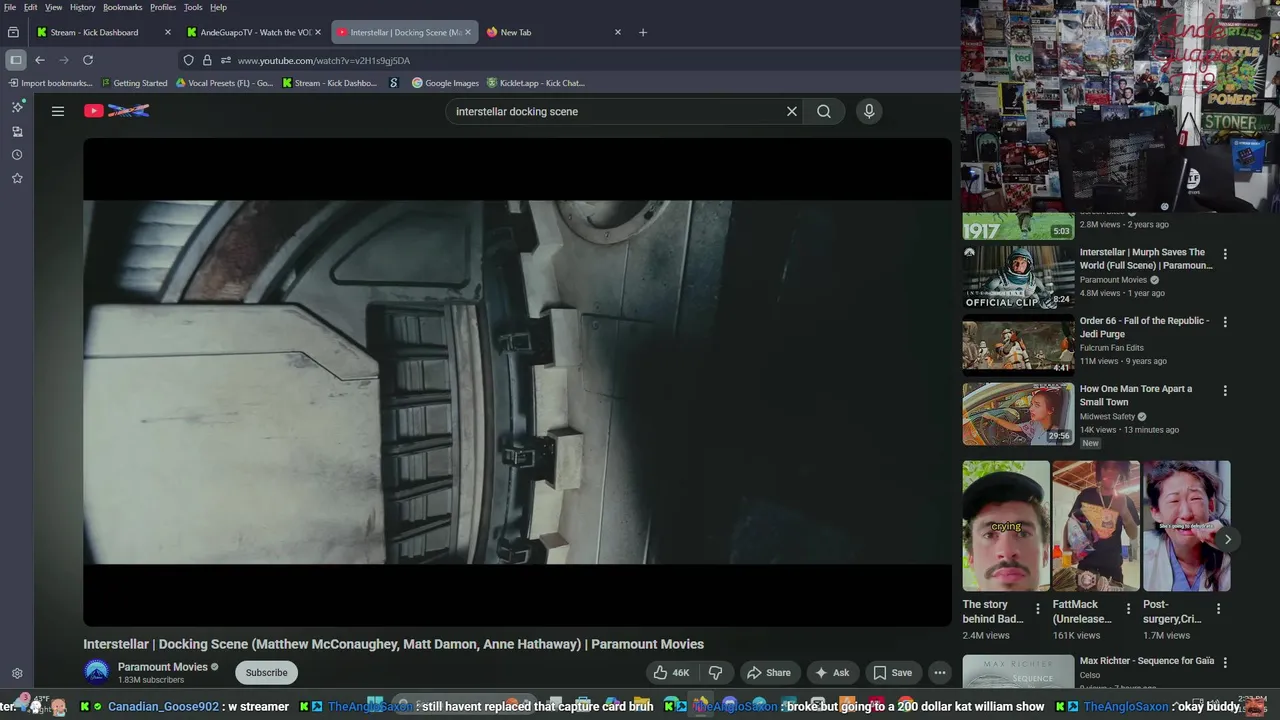The height and width of the screenshot is (720, 1280).
Task: Click the Share button
Action: [x=768, y=673]
